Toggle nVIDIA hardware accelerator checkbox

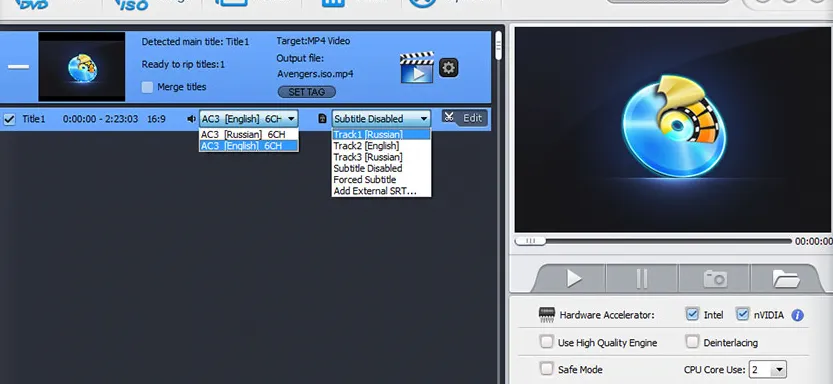click(x=742, y=314)
